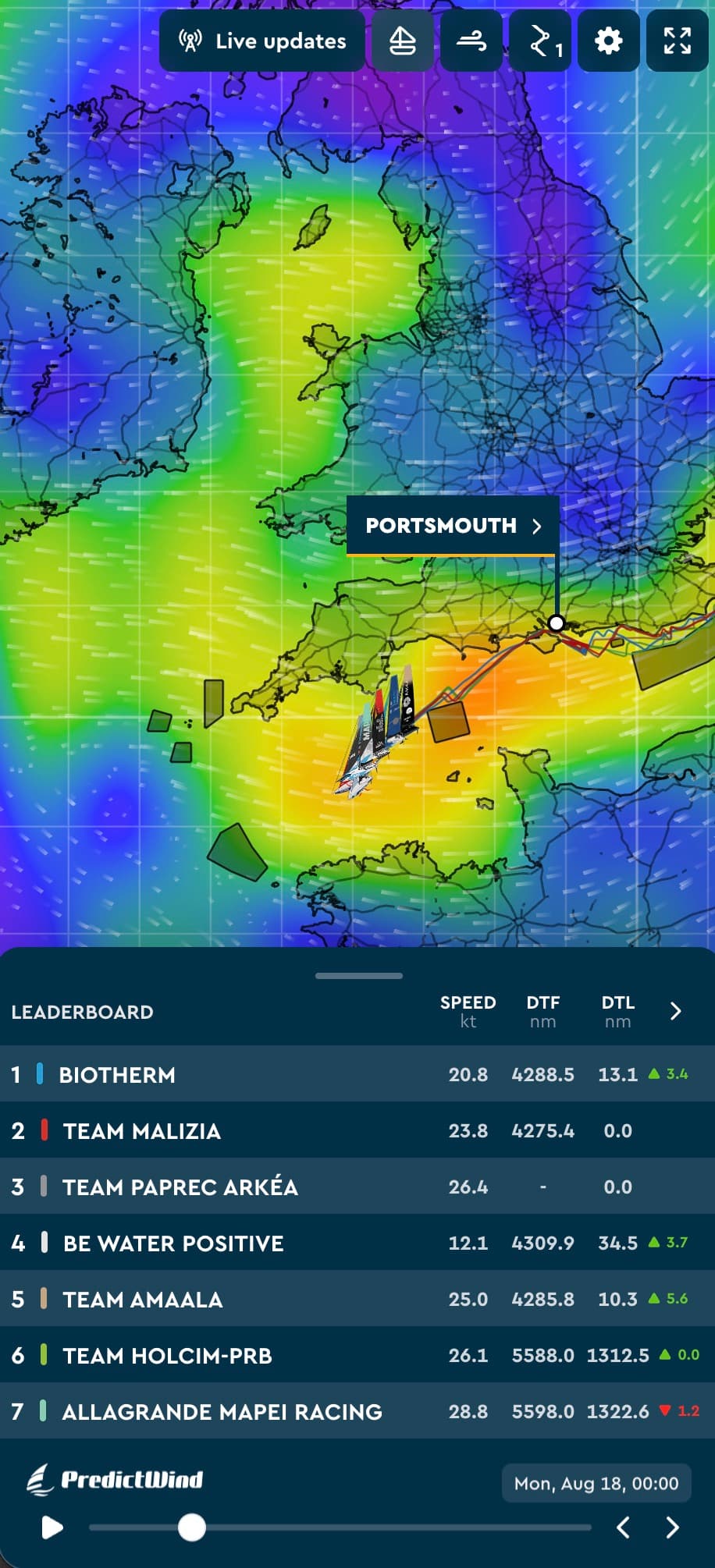Click Team Amaala DTF value 4285.8
This screenshot has width=715, height=1568.
[542, 1299]
